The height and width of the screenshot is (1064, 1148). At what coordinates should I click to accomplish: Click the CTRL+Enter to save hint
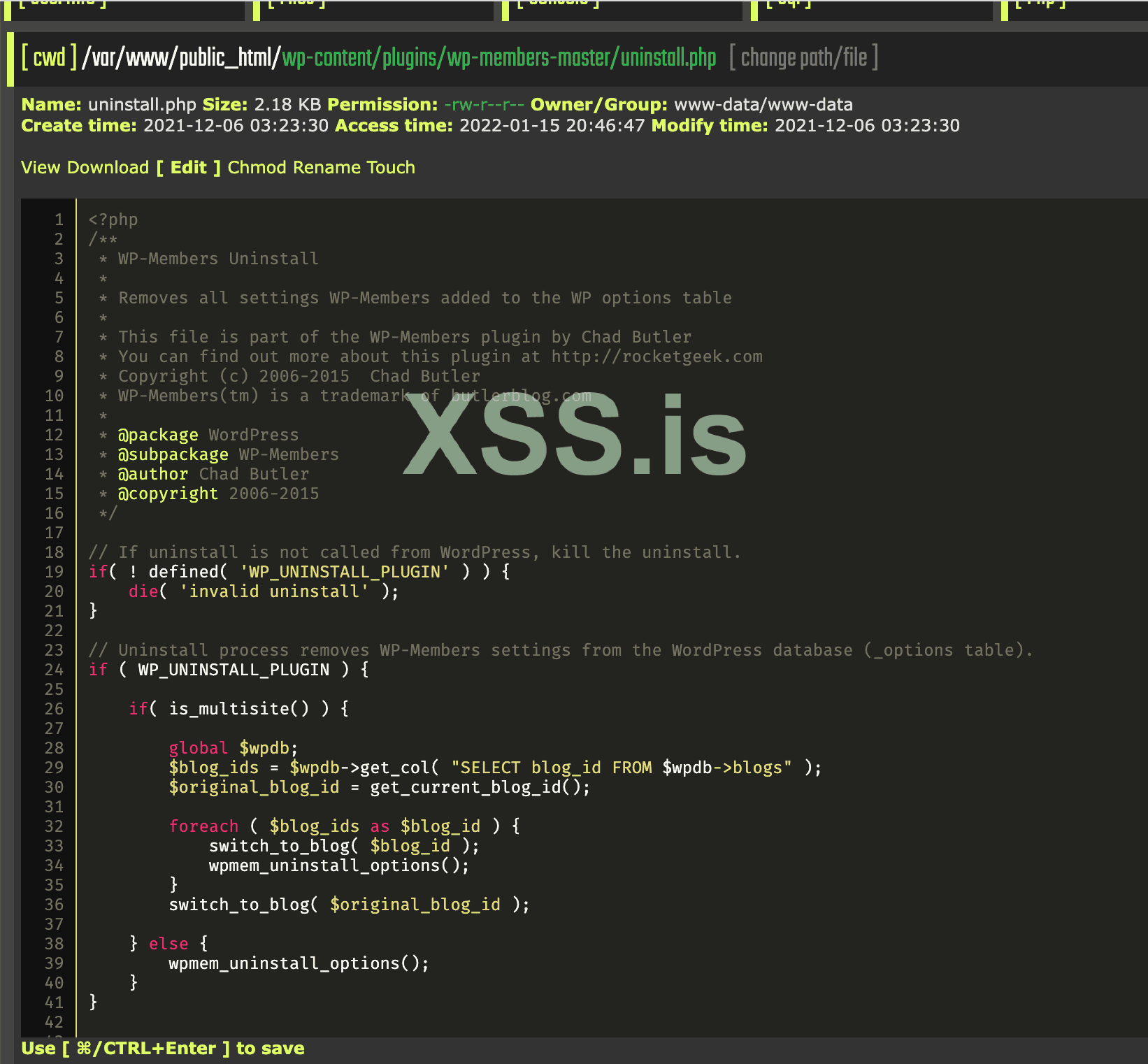click(x=163, y=1049)
